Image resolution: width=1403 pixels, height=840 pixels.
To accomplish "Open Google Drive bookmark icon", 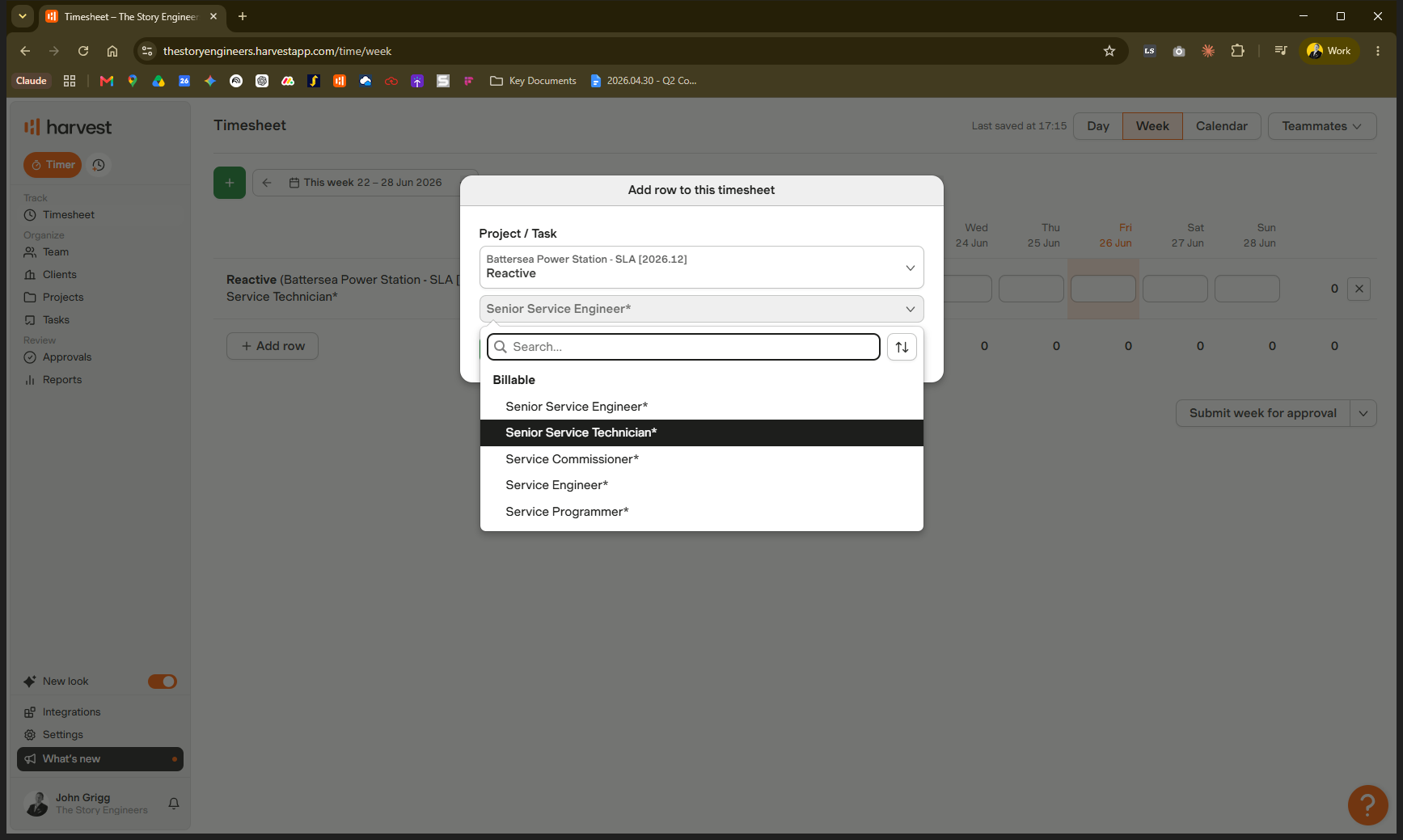I will 158,81.
